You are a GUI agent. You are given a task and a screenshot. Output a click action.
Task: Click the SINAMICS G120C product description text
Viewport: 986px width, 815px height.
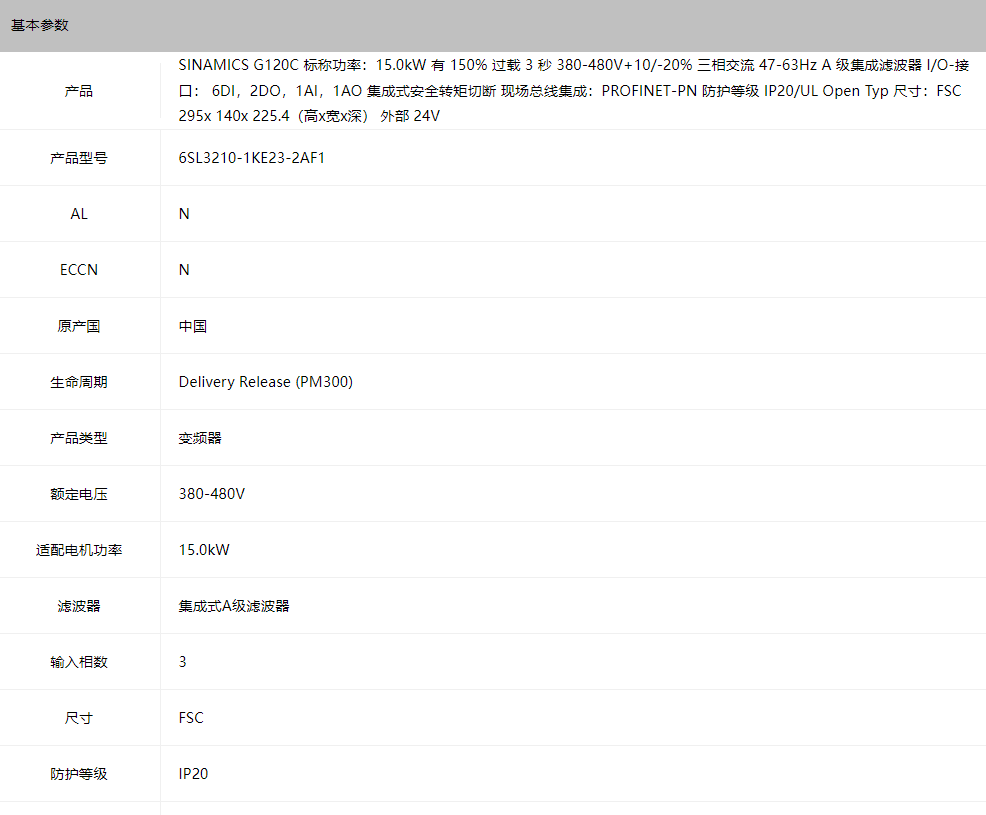573,91
